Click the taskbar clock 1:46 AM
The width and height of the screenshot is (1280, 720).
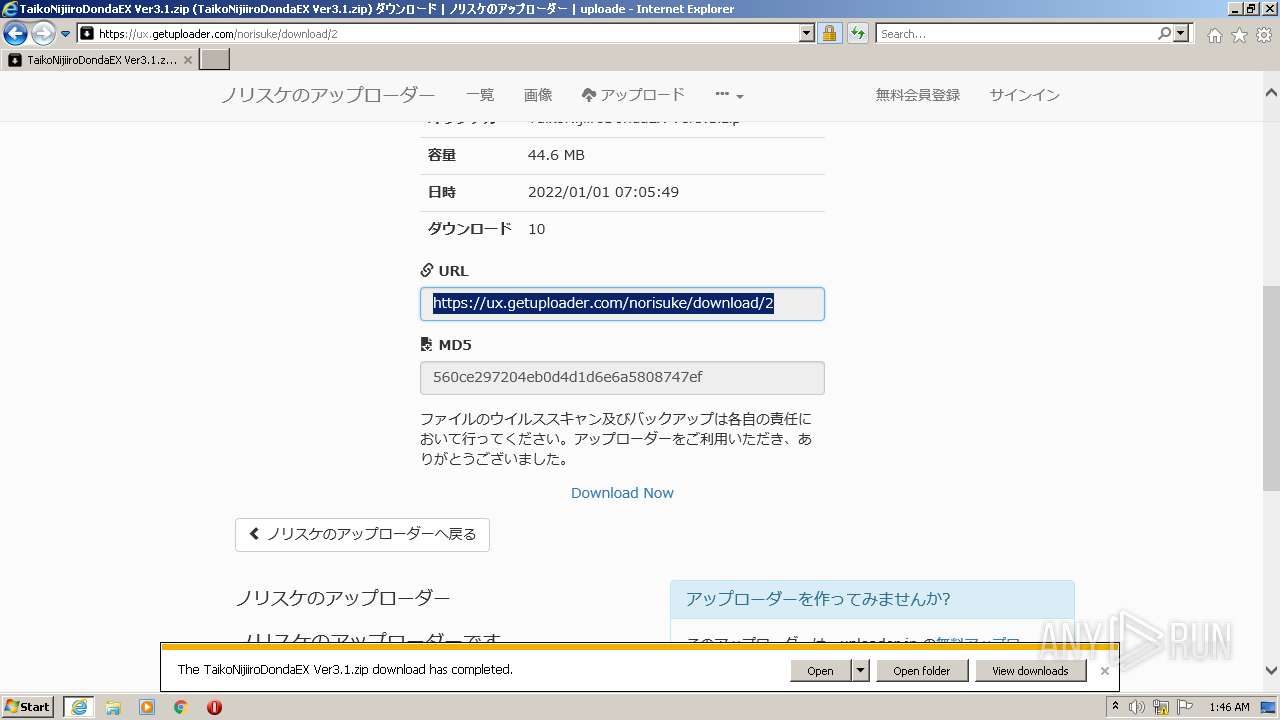pyautogui.click(x=1229, y=707)
